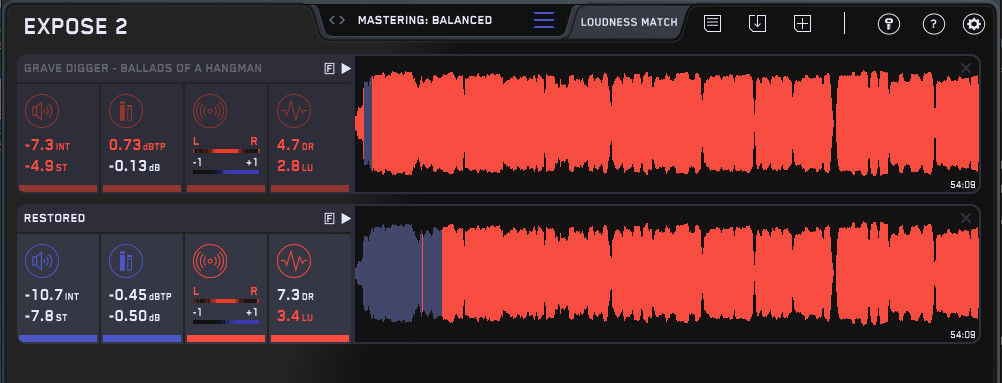Click the add track plus icon
This screenshot has width=1002, height=383.
point(802,24)
